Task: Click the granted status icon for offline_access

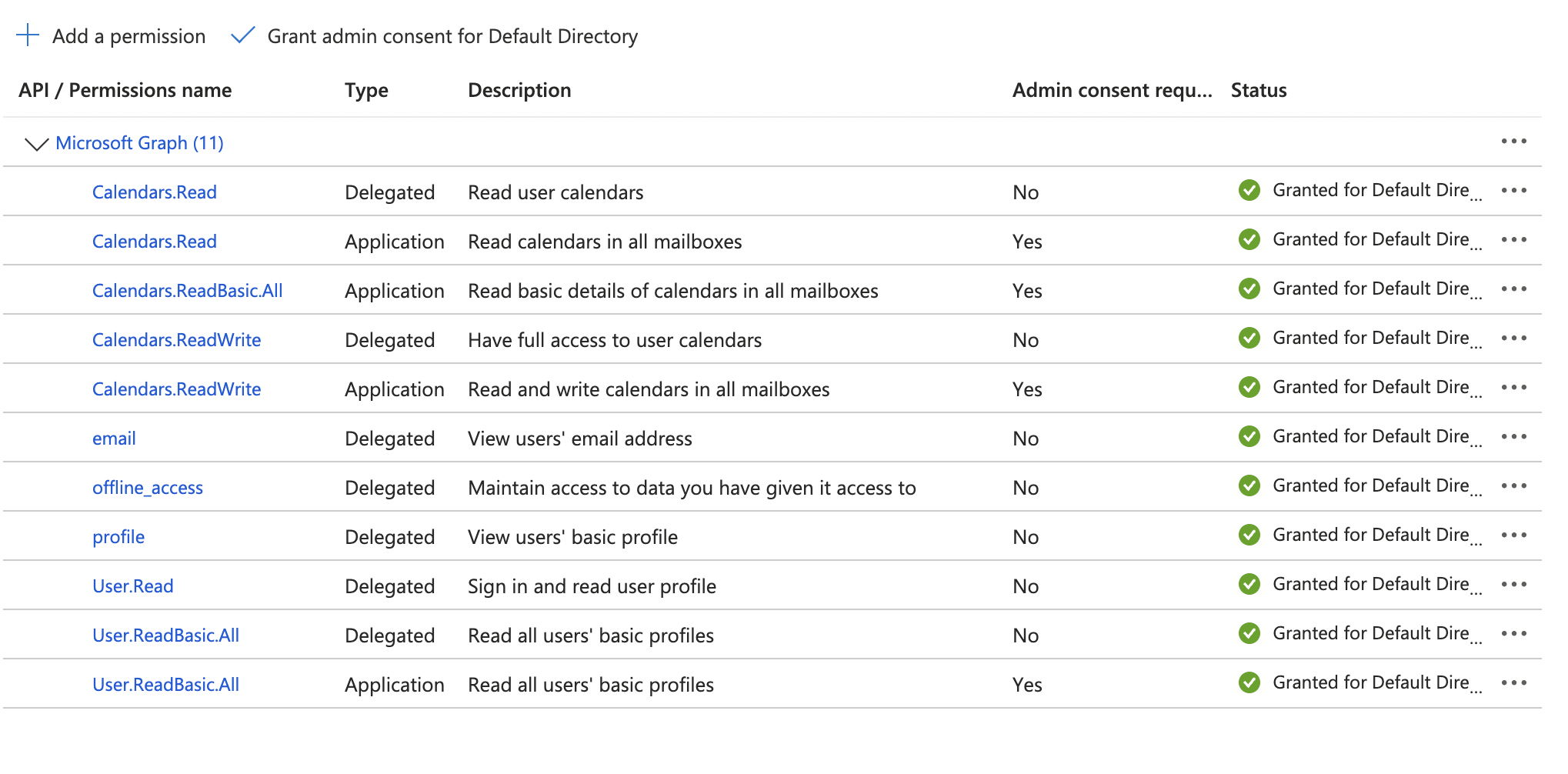Action: tap(1249, 485)
